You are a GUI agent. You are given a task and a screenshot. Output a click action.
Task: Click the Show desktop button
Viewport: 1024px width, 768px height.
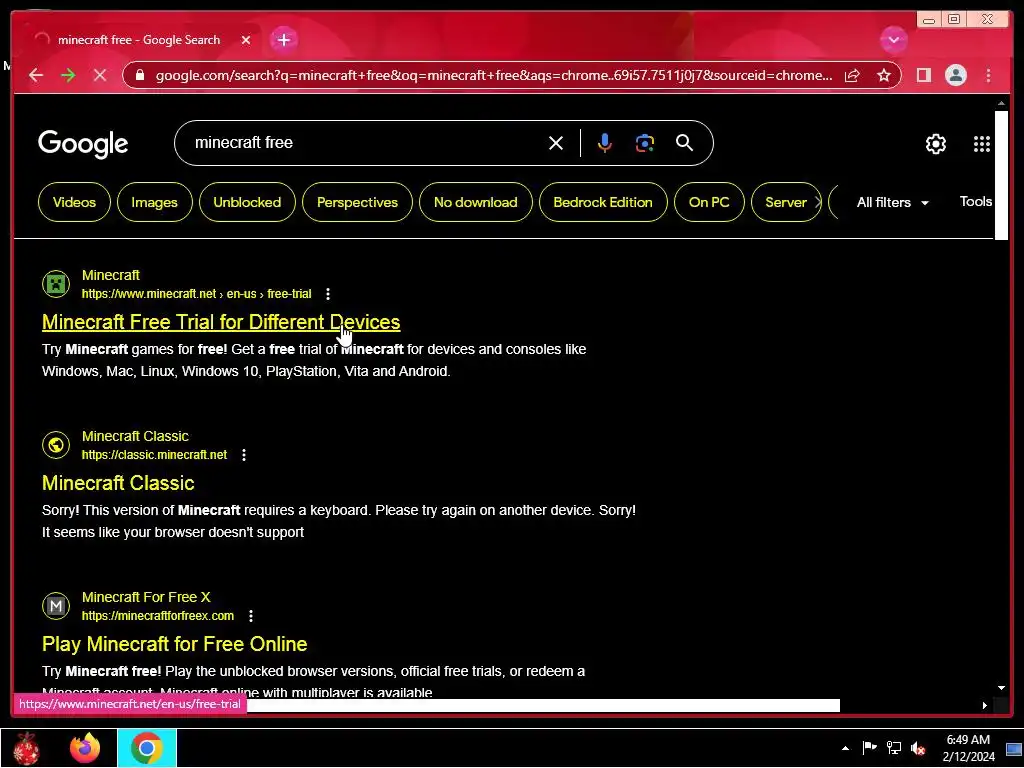coord(1014,748)
